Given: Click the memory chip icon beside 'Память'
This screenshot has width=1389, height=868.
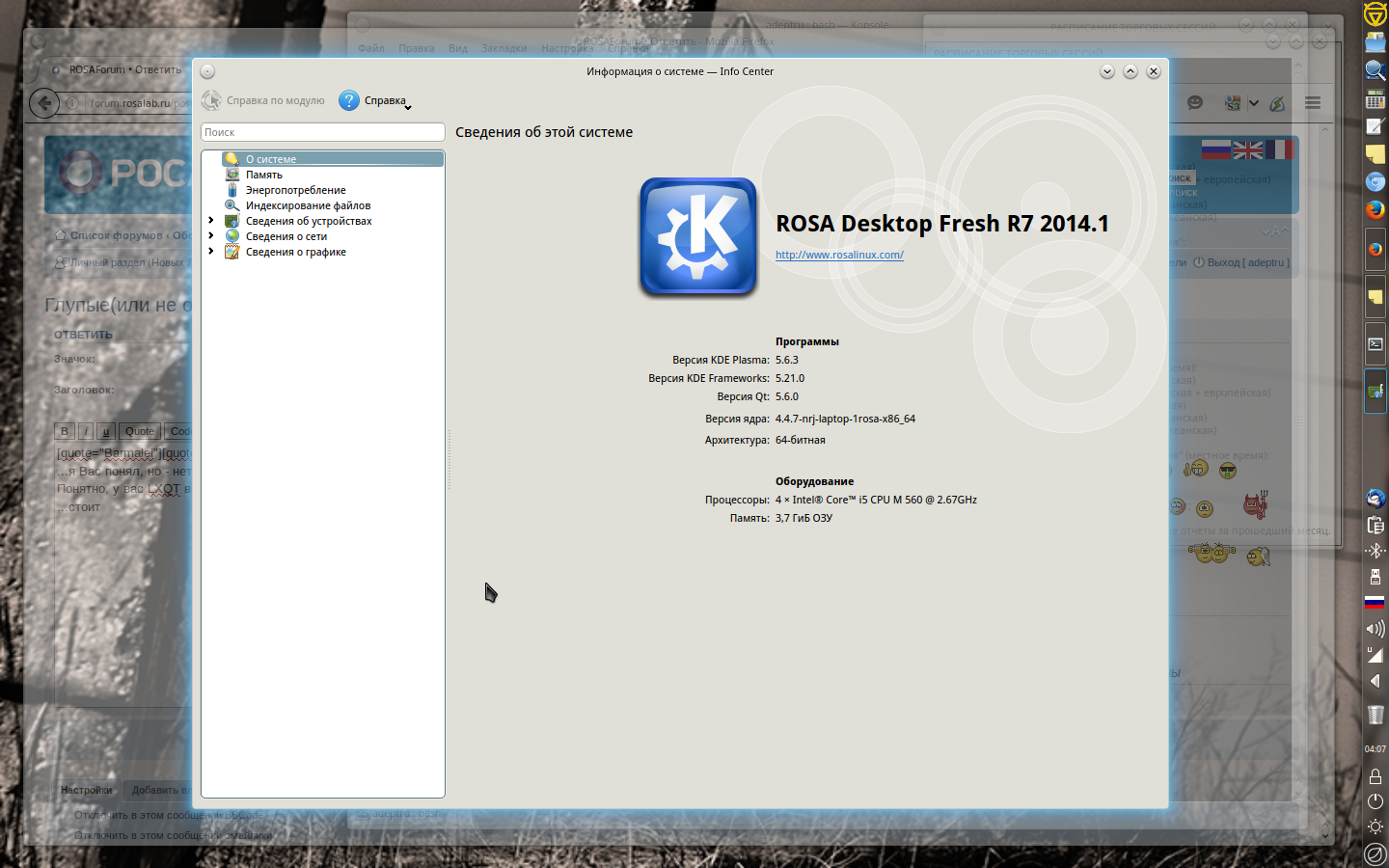Looking at the screenshot, I should (232, 175).
